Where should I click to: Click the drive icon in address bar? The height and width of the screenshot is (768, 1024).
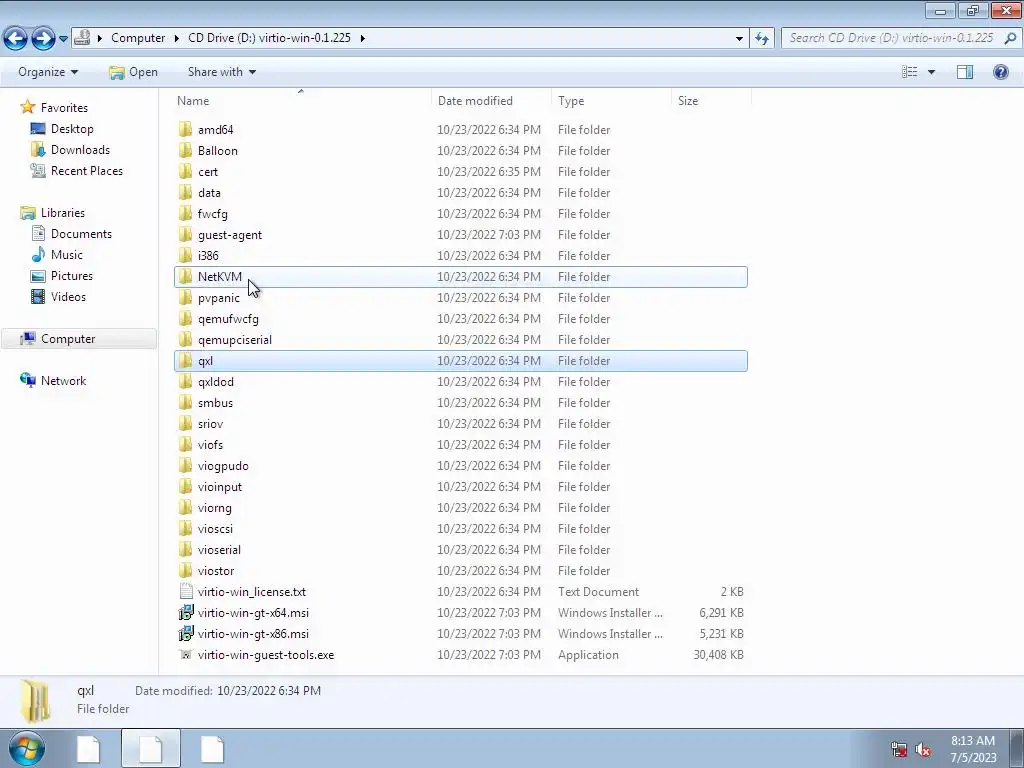[82, 38]
